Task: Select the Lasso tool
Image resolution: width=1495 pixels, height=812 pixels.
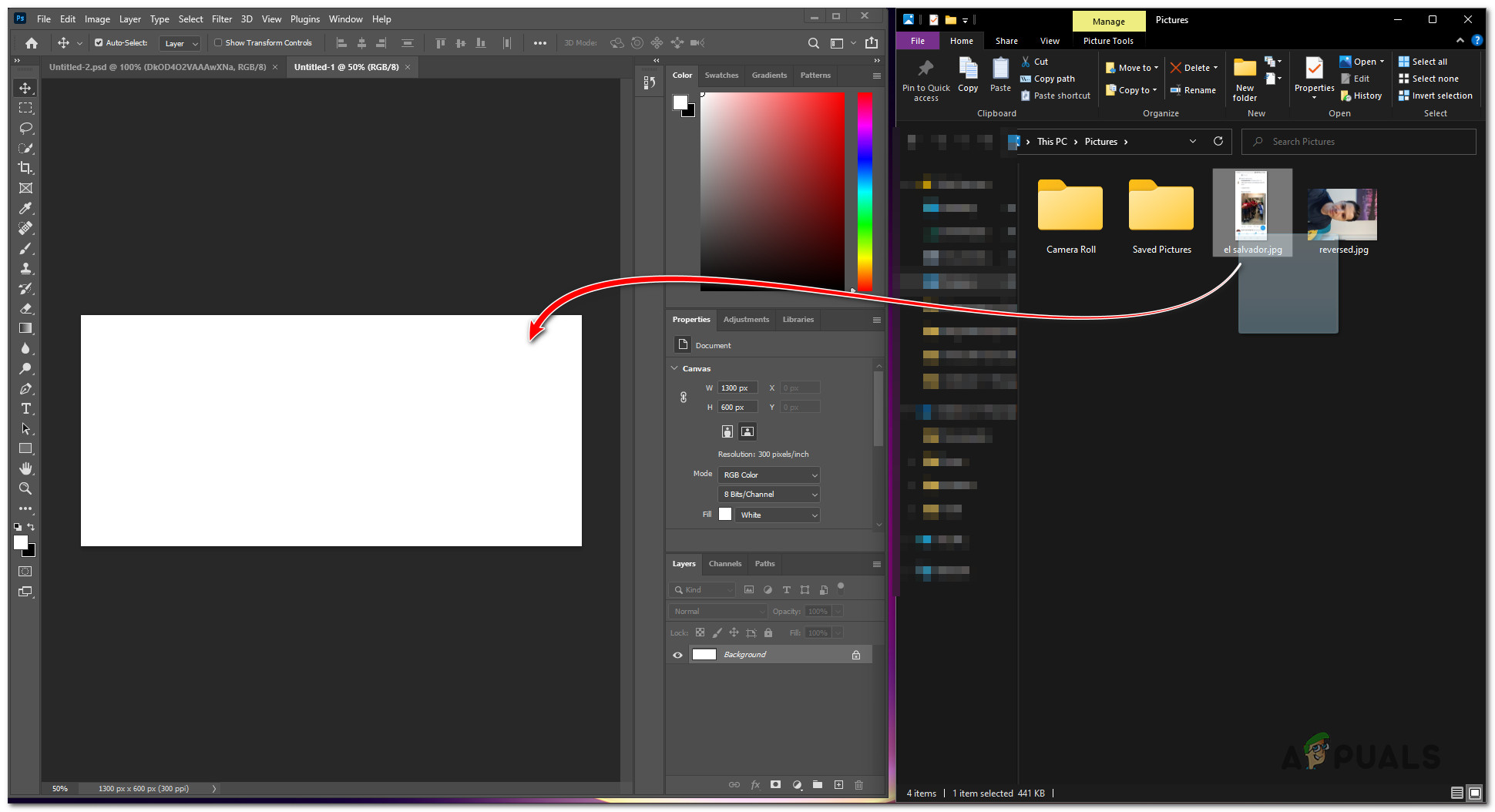Action: coord(25,128)
